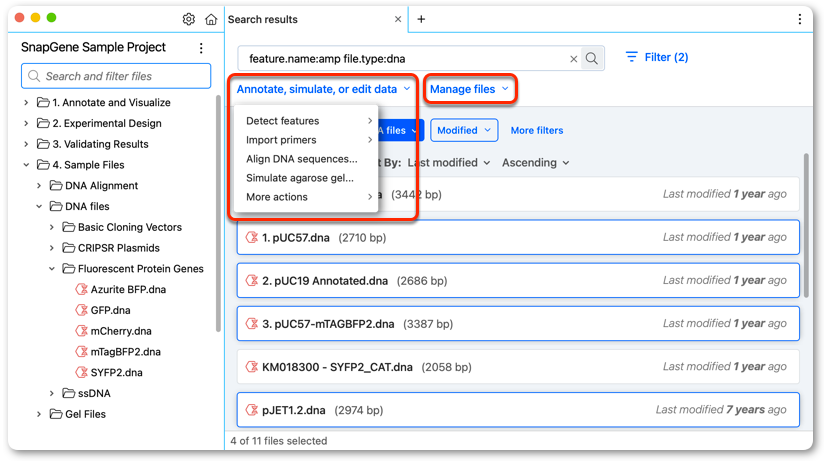
Task: Click the 4 of 11 files selected status
Action: coord(278,441)
